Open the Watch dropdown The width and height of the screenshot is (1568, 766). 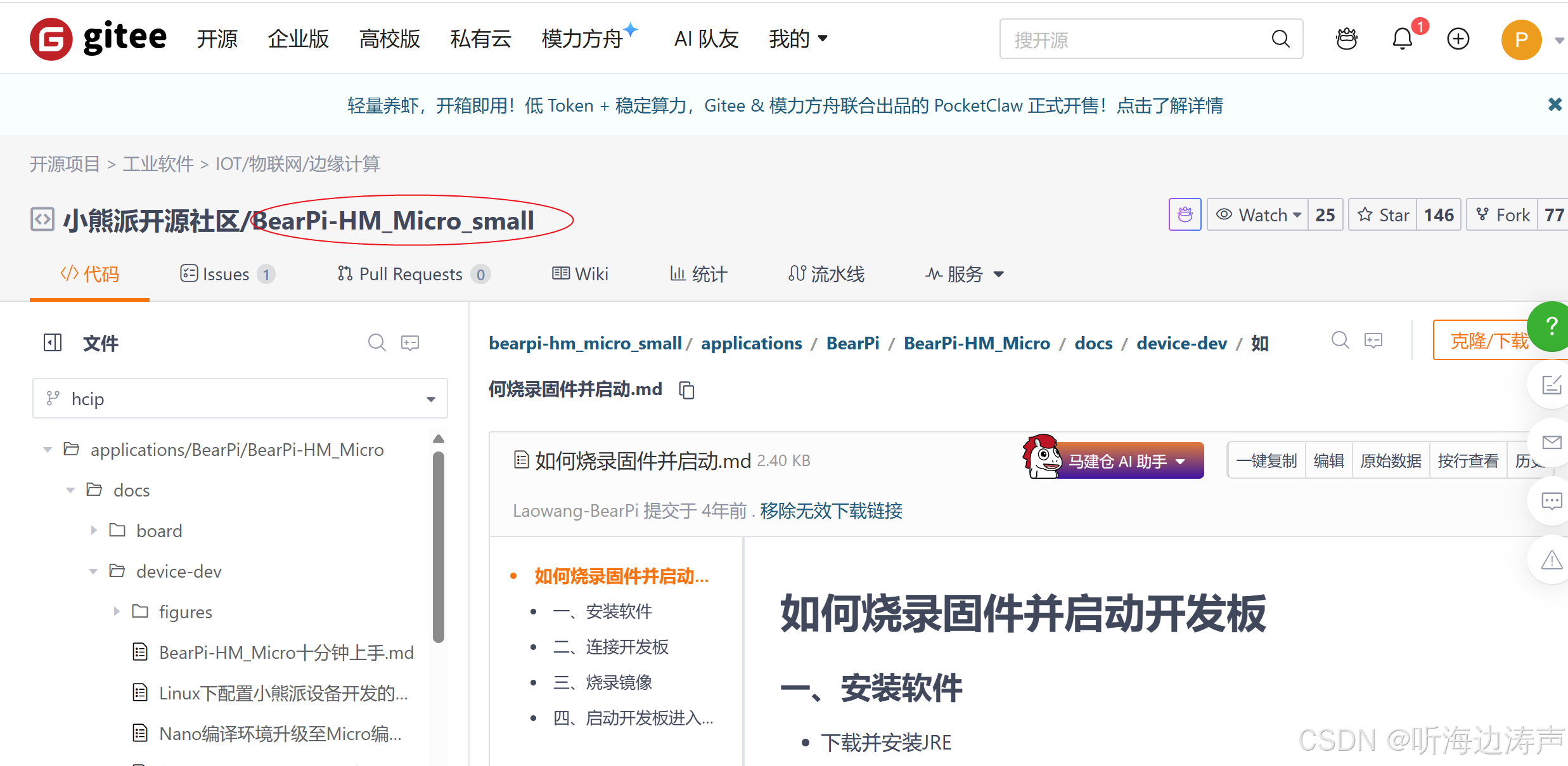(1258, 215)
